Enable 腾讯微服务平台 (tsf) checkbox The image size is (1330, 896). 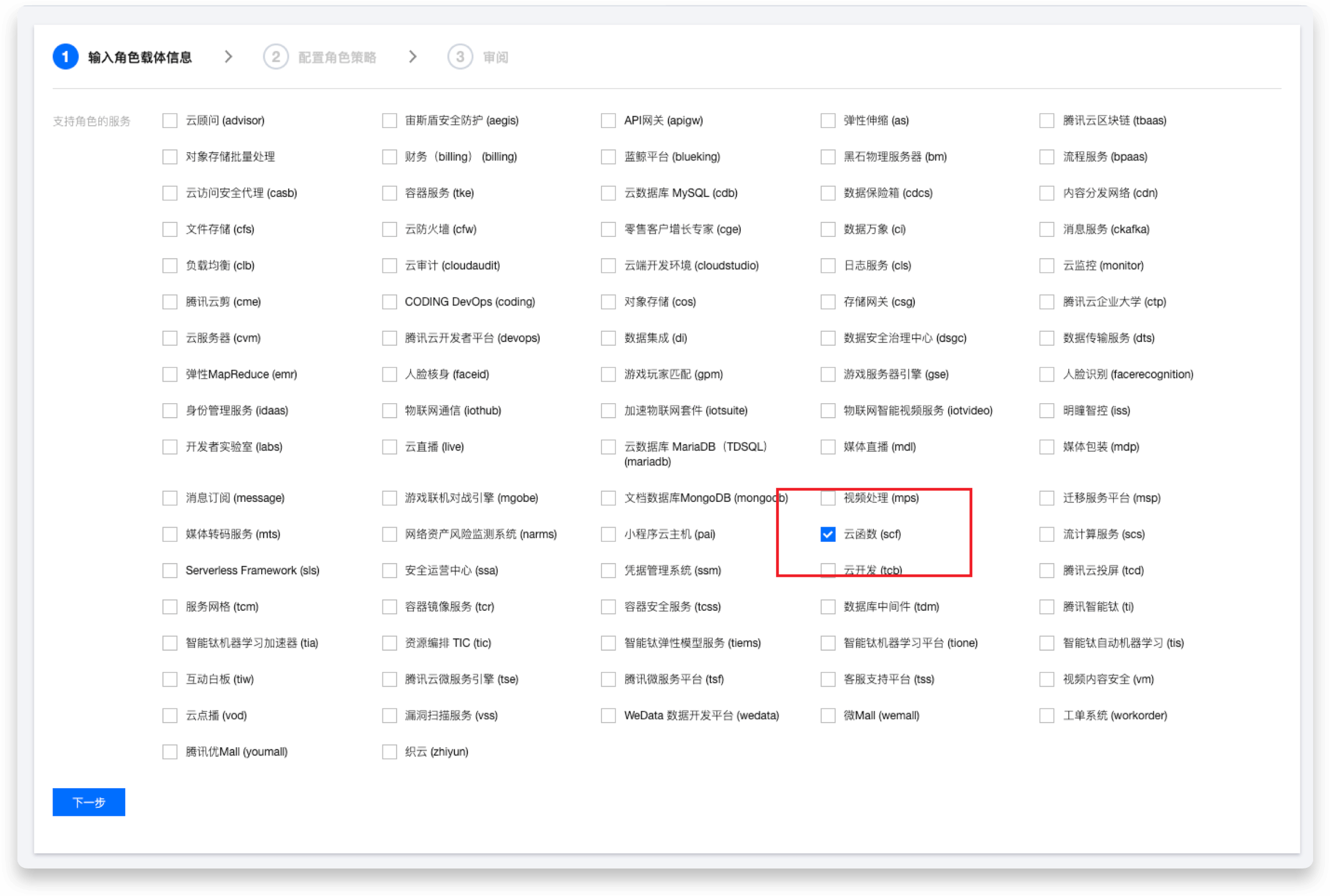(x=608, y=679)
